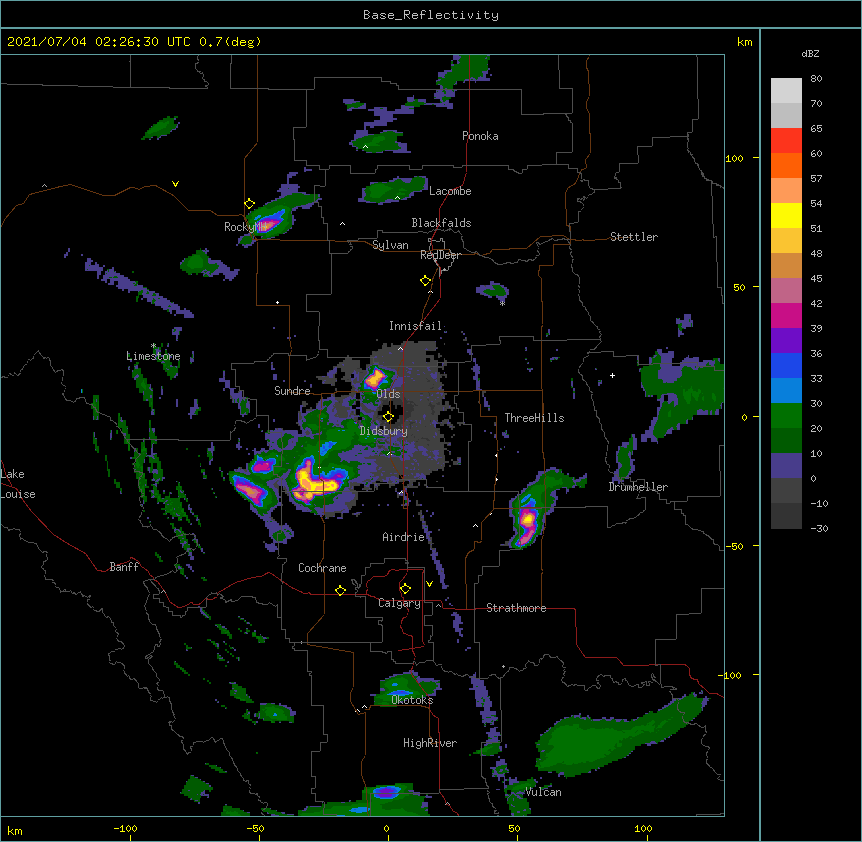The height and width of the screenshot is (842, 862).
Task: Click the storm cell core beside RockyMH
Action: [269, 224]
